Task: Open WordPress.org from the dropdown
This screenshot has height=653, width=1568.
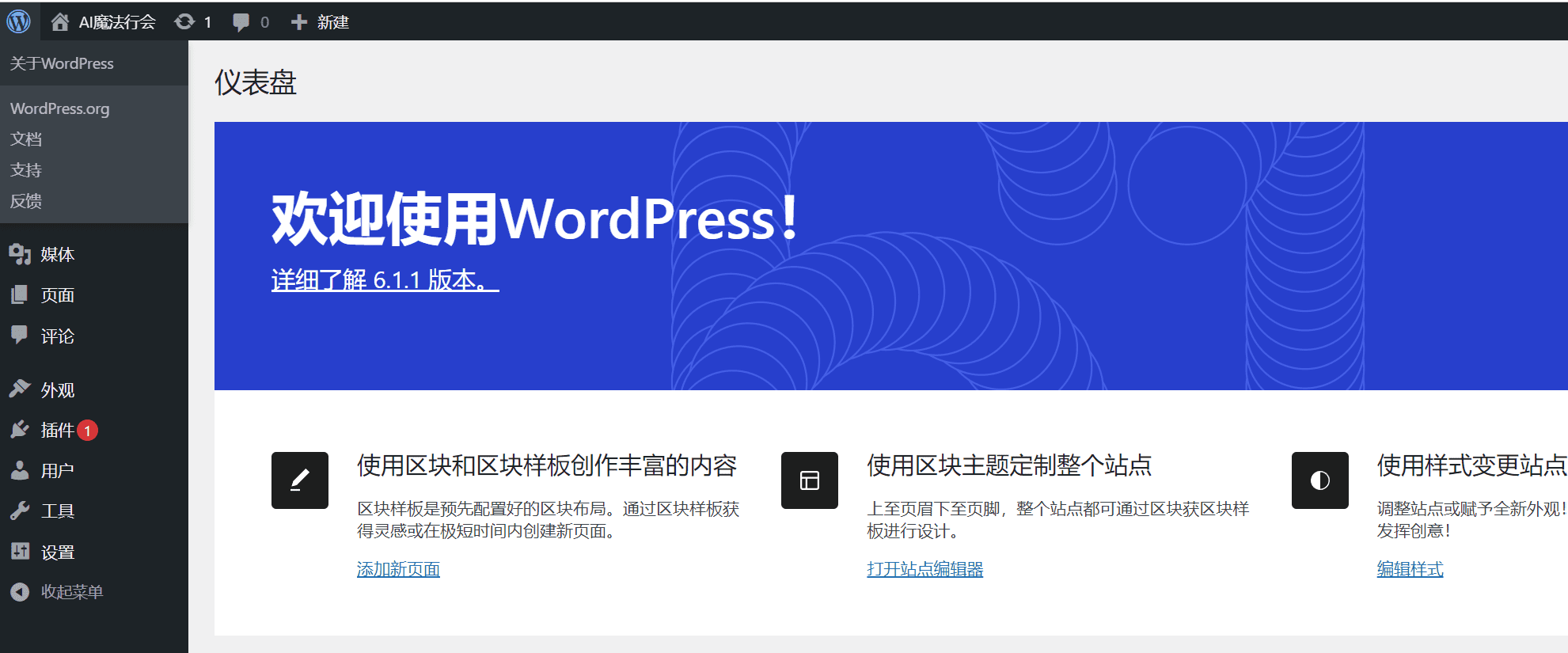Action: pyautogui.click(x=60, y=108)
